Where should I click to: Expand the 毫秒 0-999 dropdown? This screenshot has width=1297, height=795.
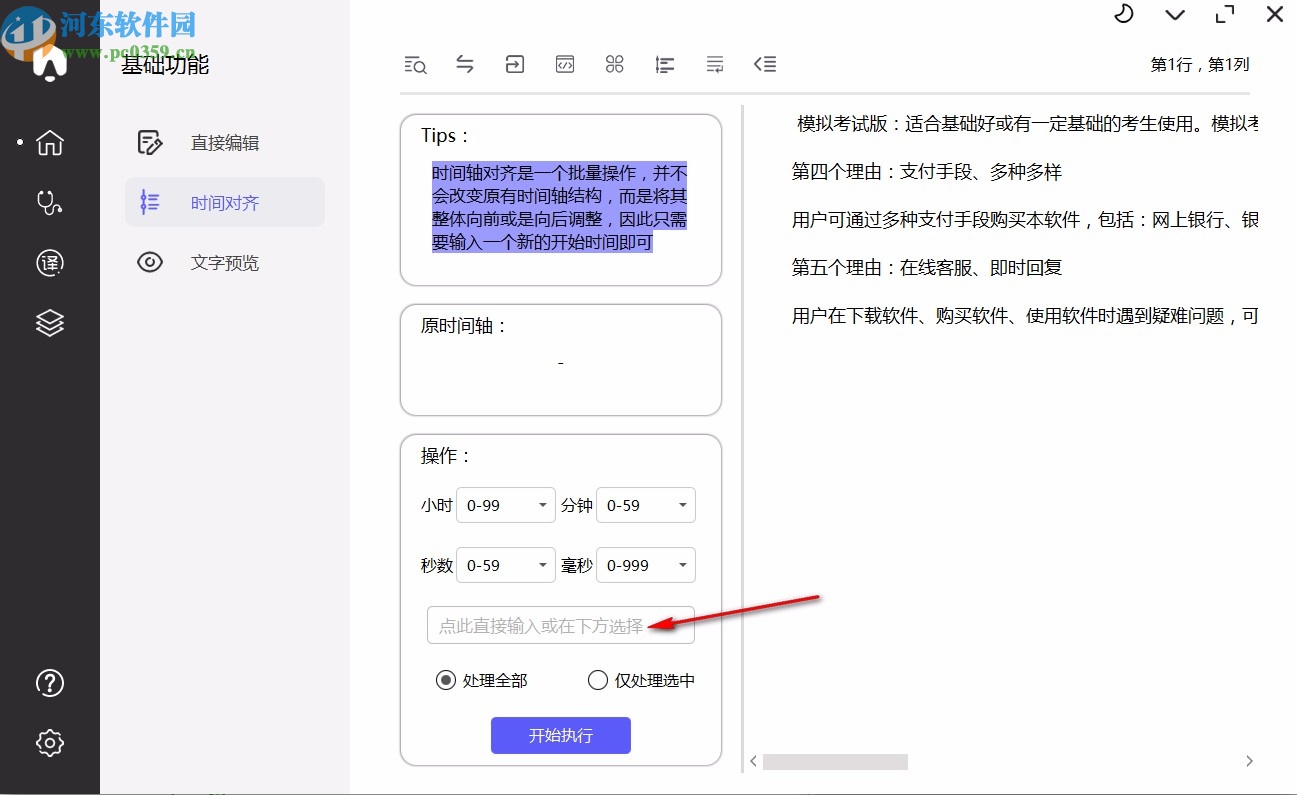(x=645, y=565)
